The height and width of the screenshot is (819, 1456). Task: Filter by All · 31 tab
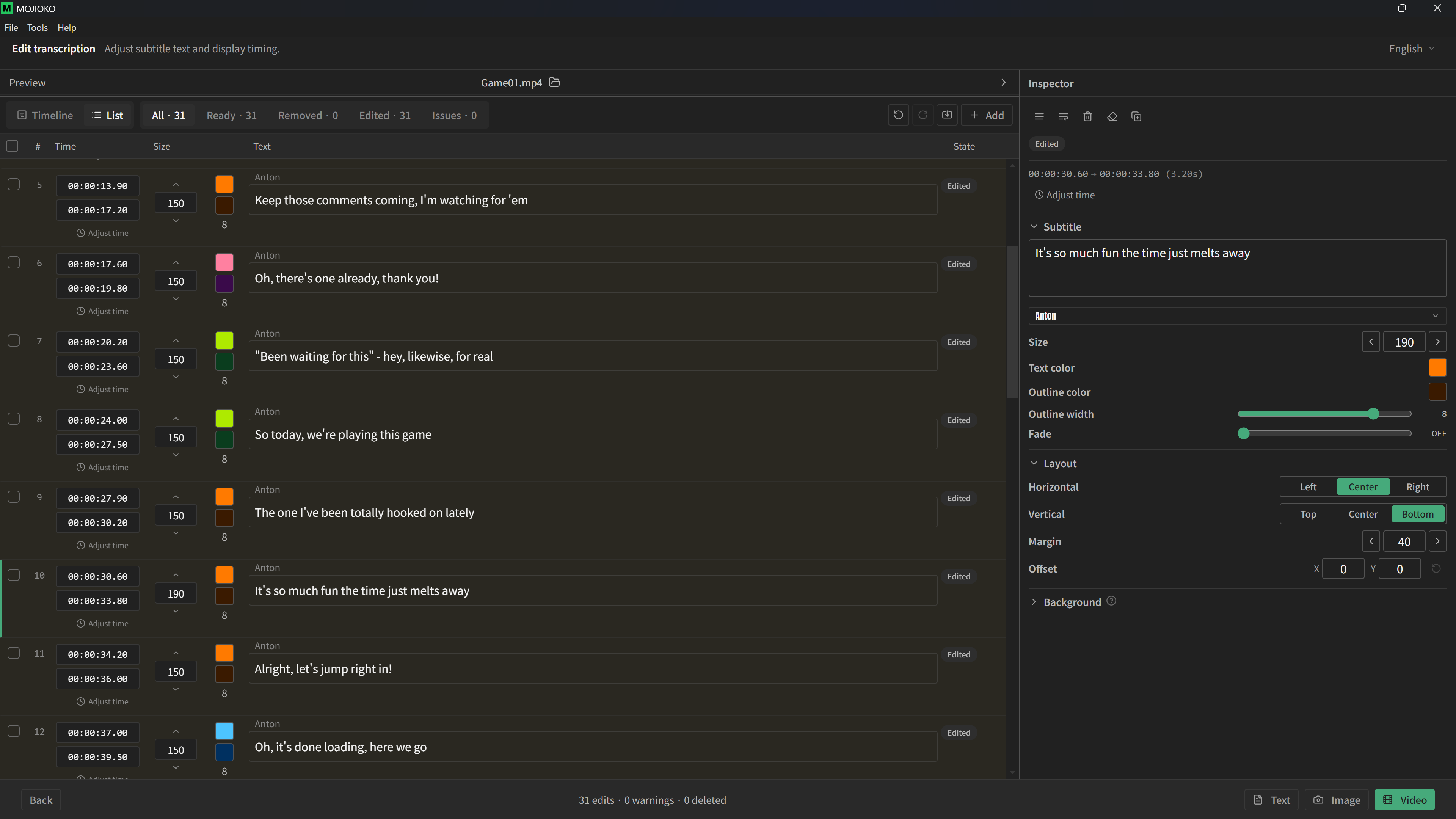click(168, 115)
